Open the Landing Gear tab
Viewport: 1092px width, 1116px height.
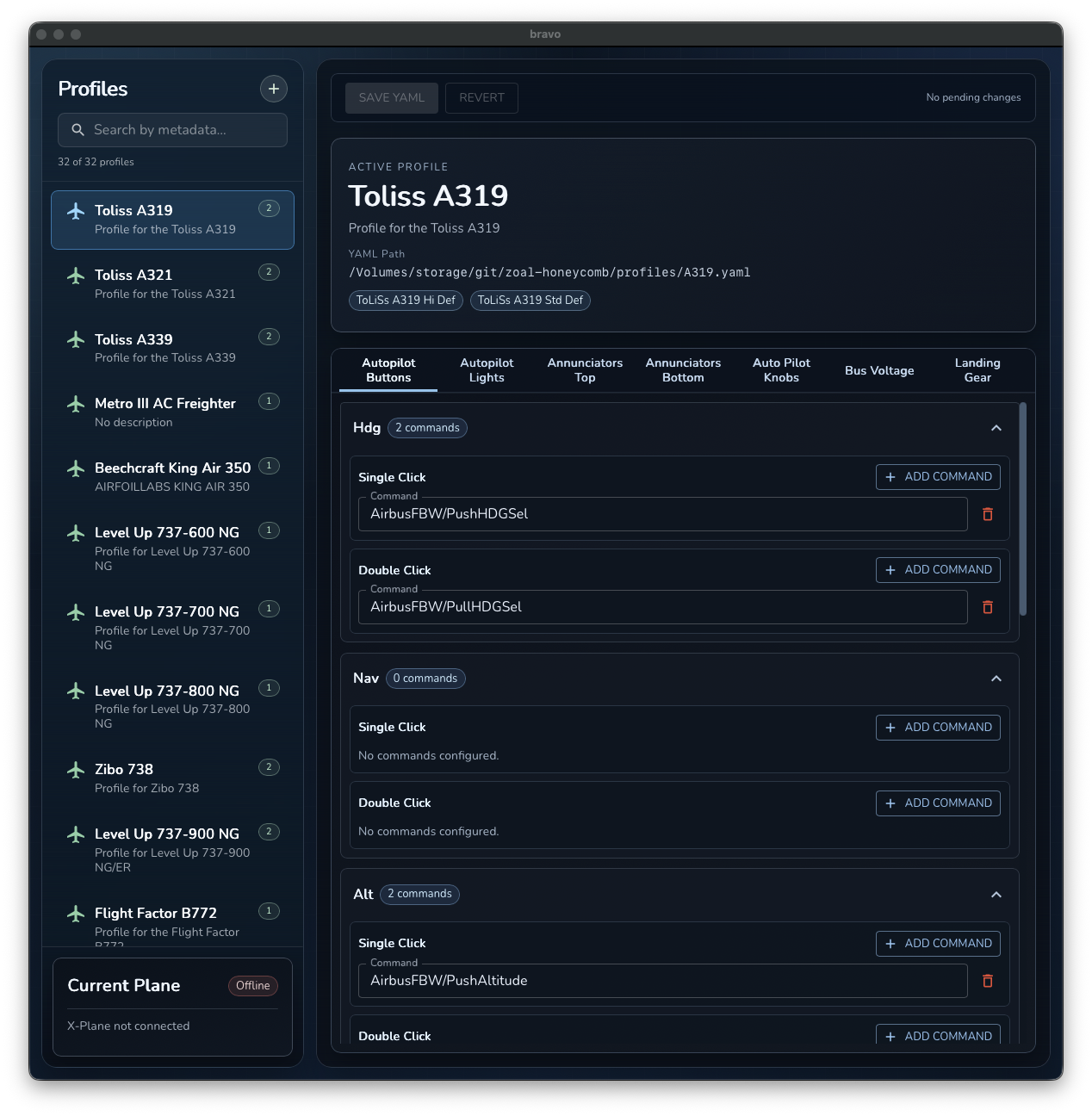click(x=977, y=370)
